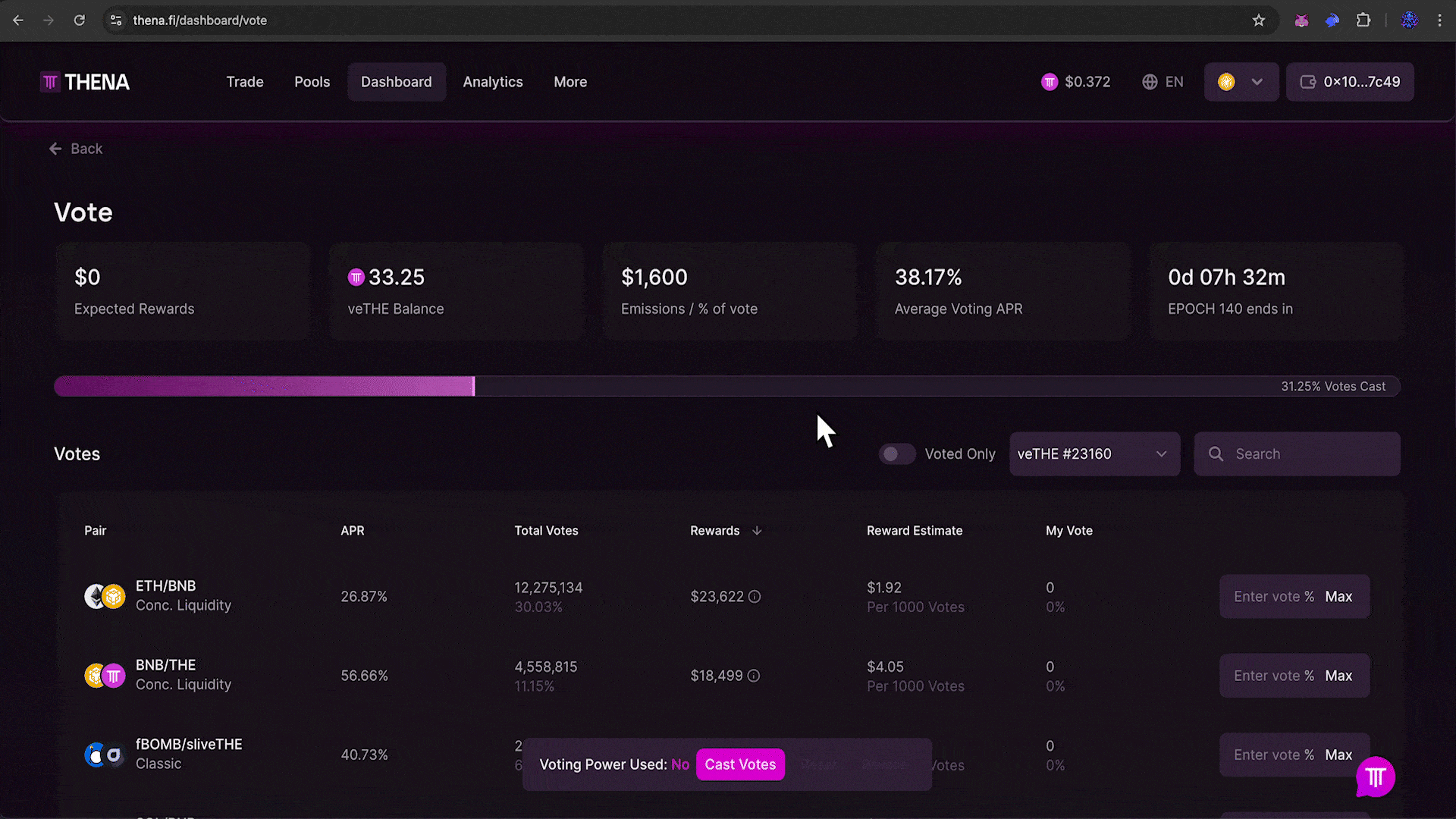Click the EPOCH 140 countdown card
Viewport: 1456px width, 819px height.
1277,292
